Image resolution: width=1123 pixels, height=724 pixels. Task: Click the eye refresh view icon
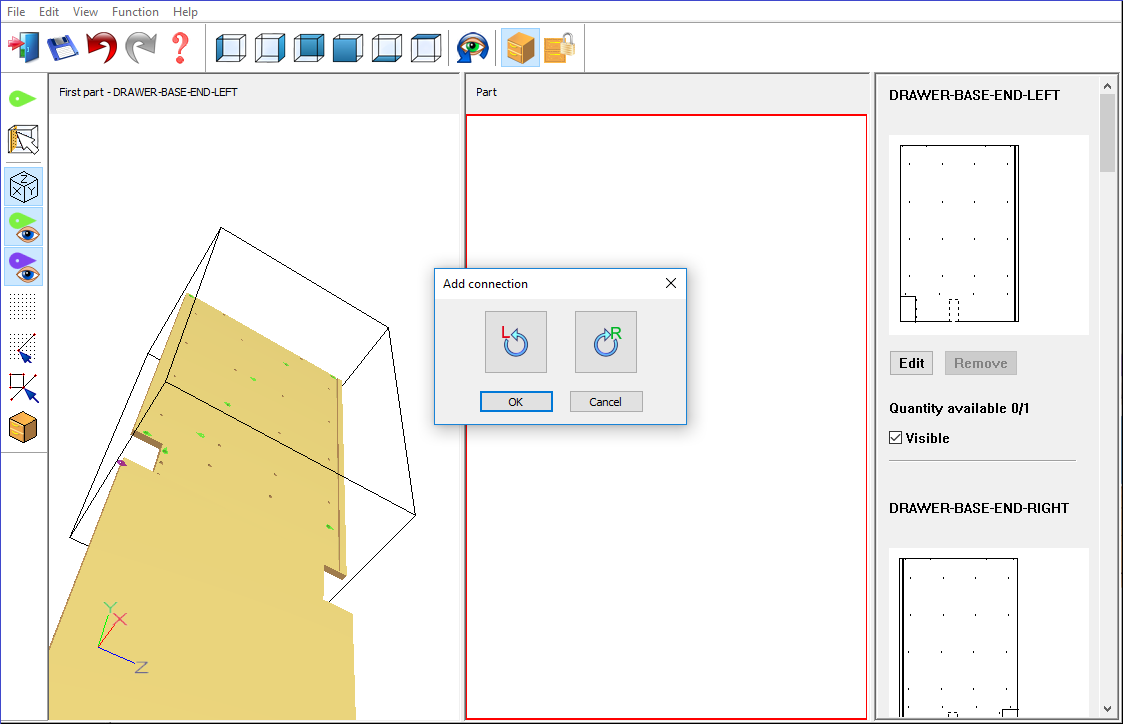473,47
